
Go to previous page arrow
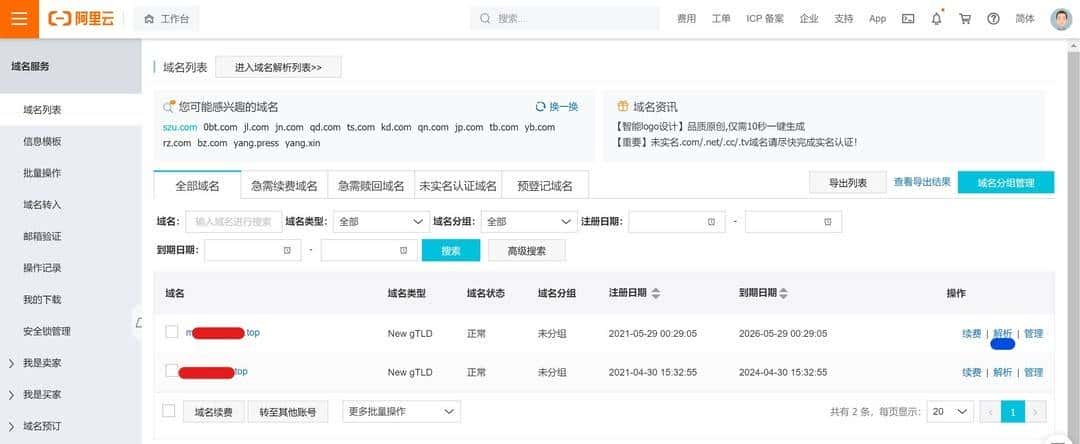click(990, 412)
